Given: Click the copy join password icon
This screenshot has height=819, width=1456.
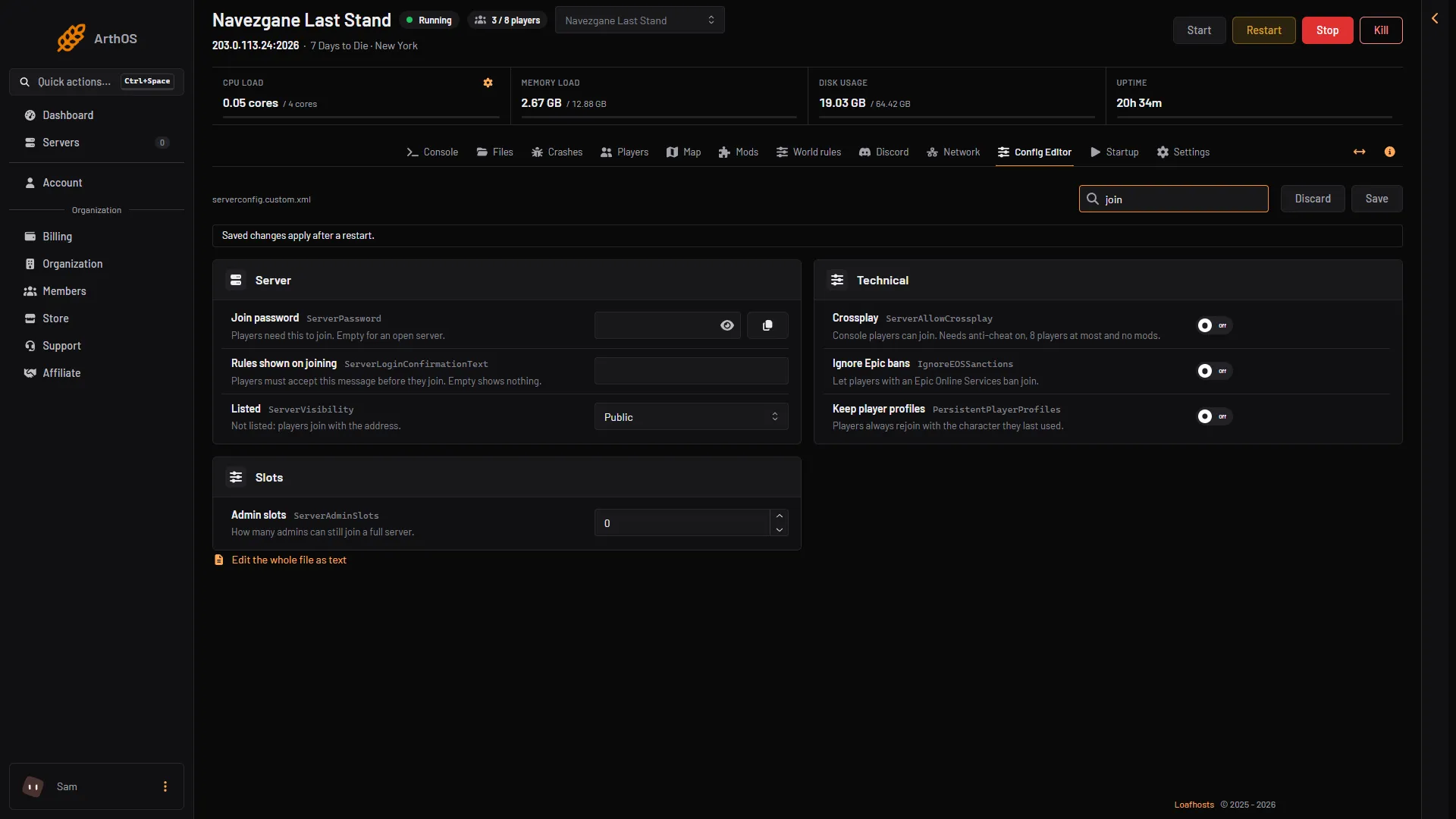Looking at the screenshot, I should pyautogui.click(x=767, y=325).
